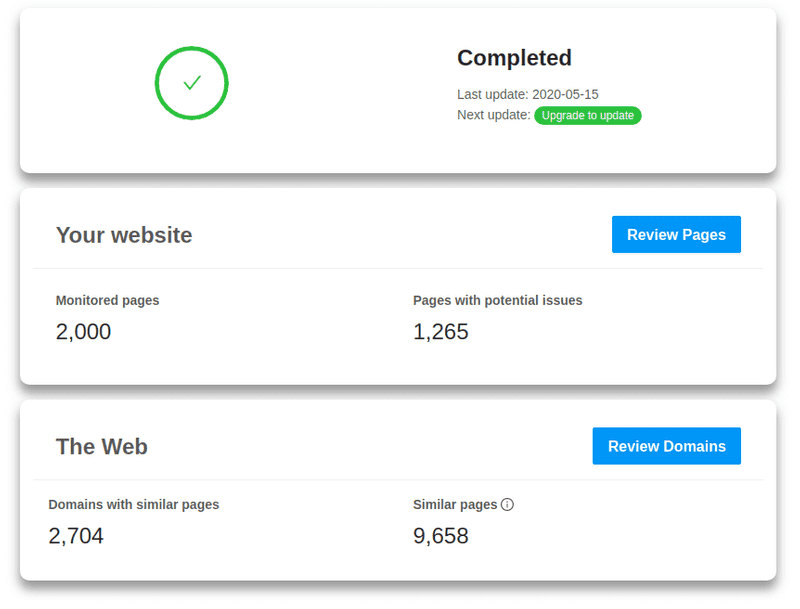Click the Similar pages label text
The image size is (800, 609).
pos(454,504)
